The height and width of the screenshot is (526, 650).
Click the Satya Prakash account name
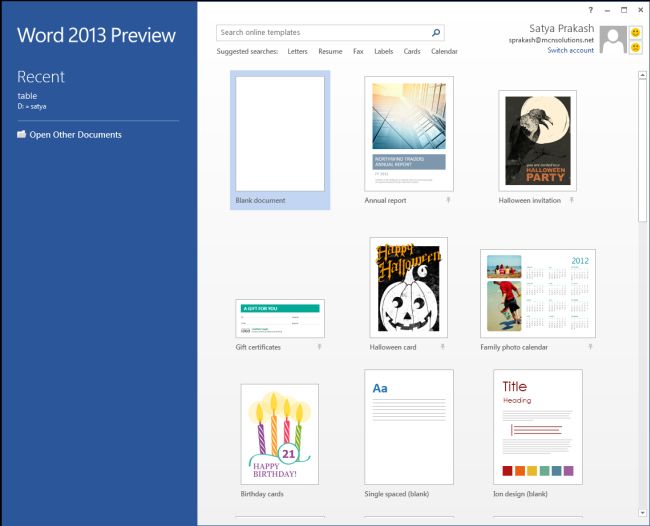[x=561, y=28]
